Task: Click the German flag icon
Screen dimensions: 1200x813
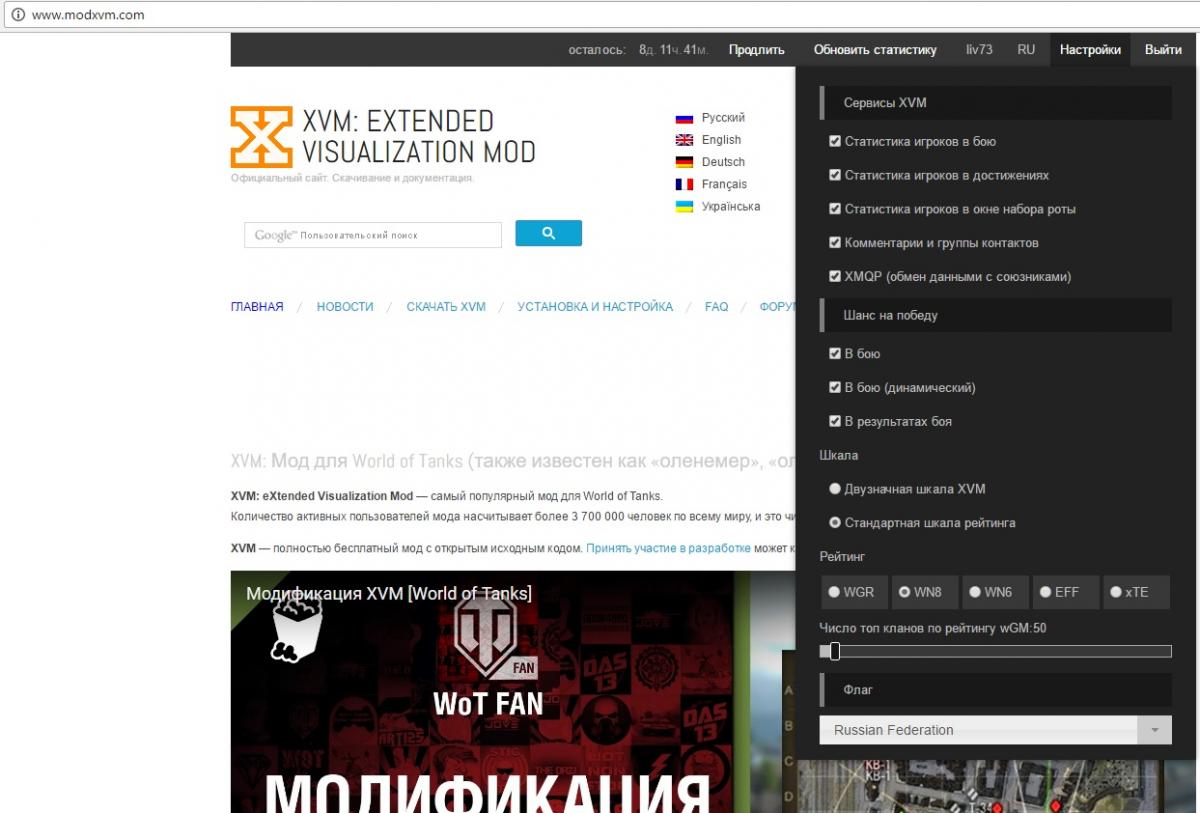Action: [x=685, y=162]
